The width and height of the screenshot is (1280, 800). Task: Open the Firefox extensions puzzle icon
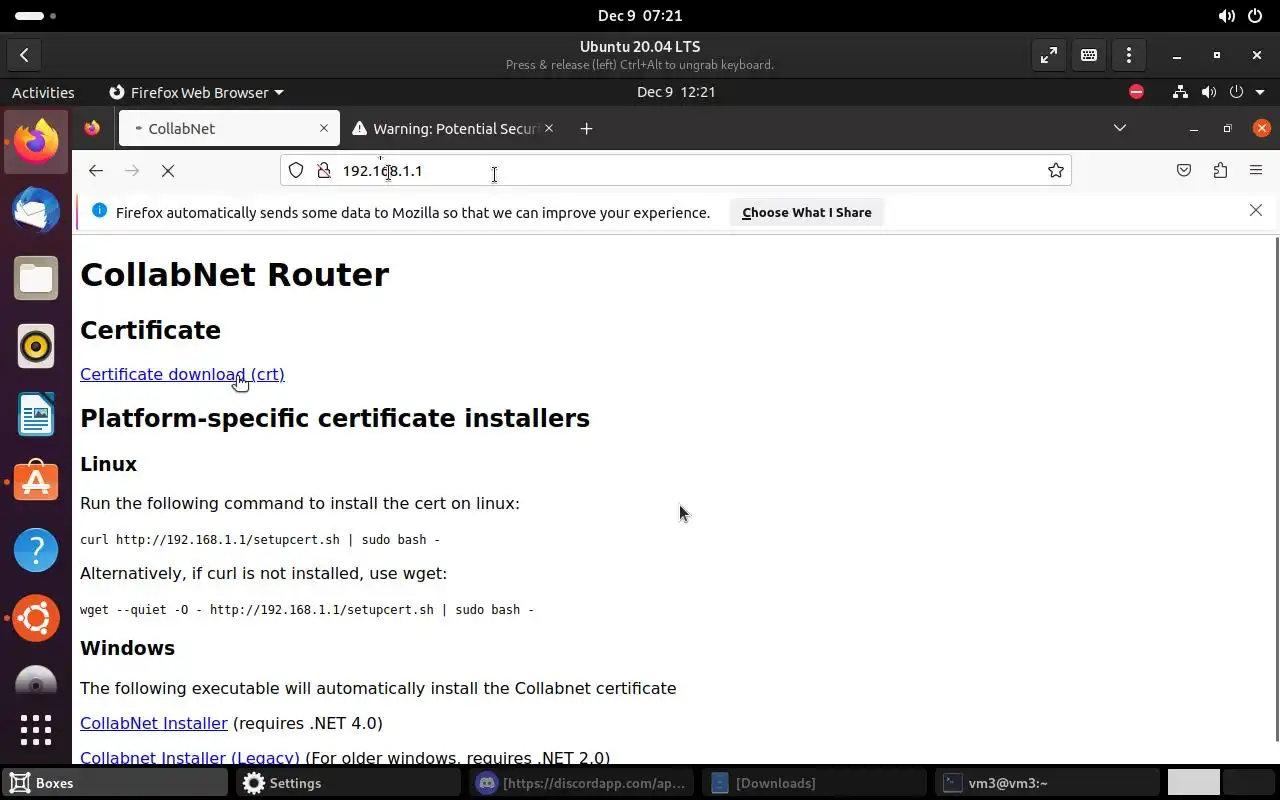(1220, 171)
